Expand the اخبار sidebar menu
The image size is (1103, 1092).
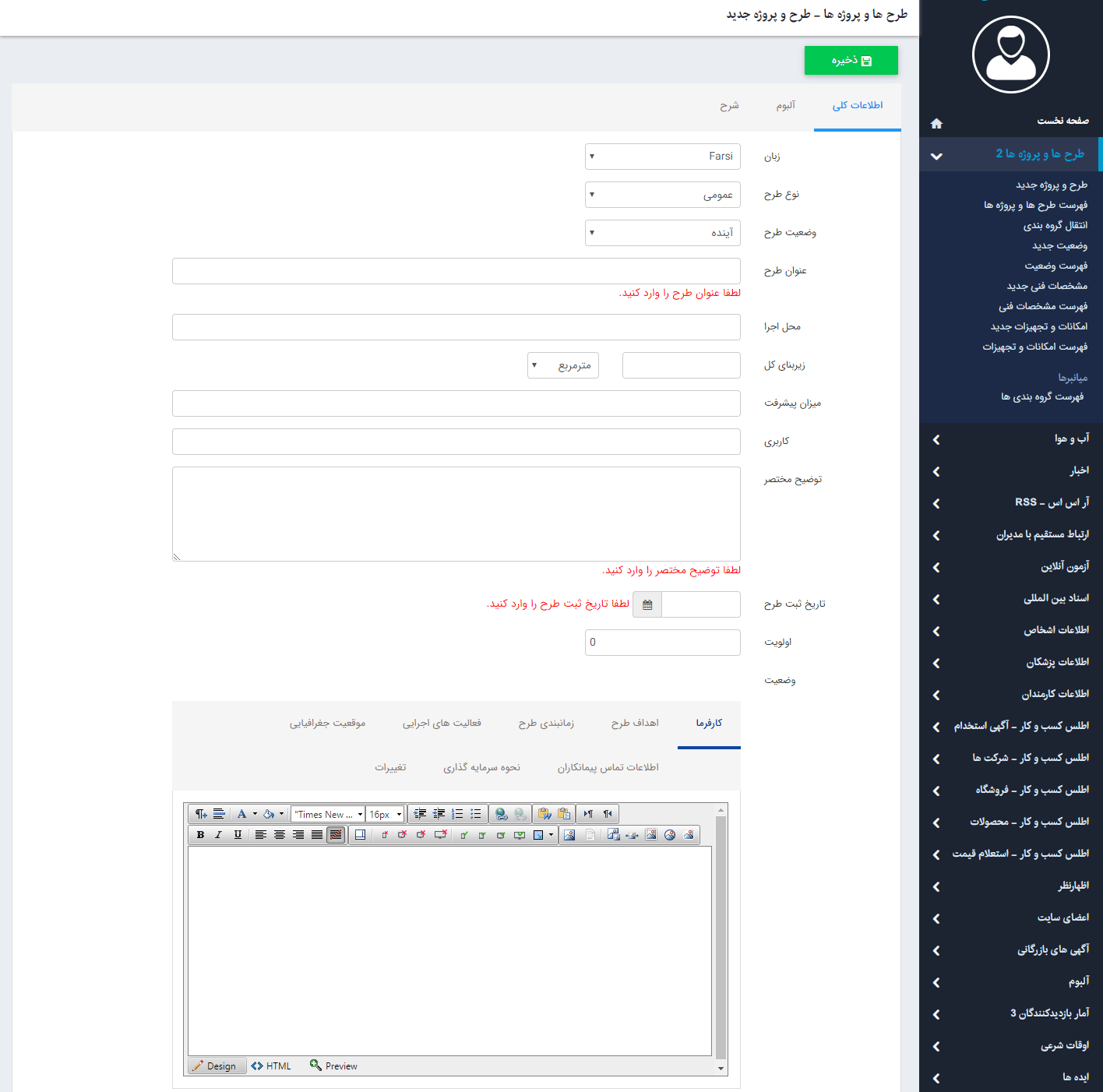pyautogui.click(x=1011, y=471)
